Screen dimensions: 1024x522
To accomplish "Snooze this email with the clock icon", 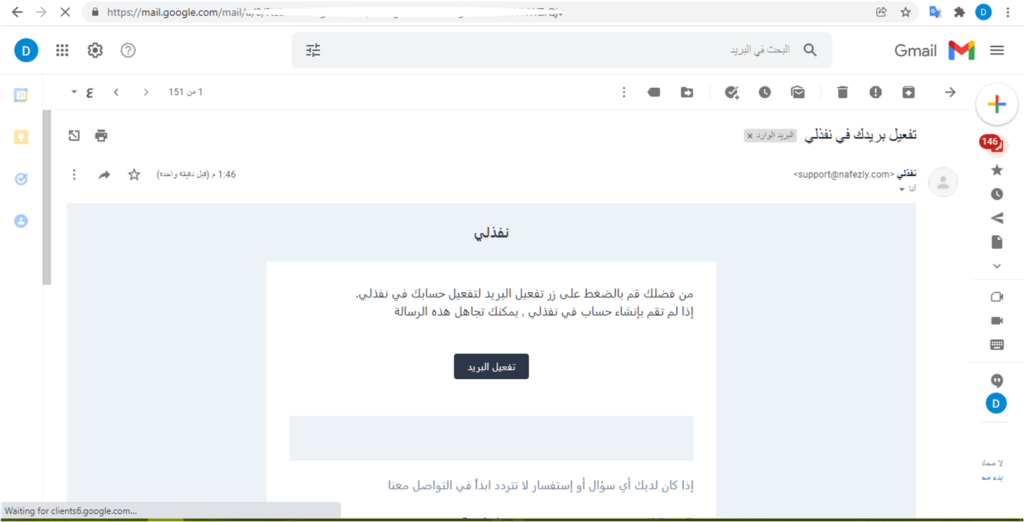I will (765, 93).
